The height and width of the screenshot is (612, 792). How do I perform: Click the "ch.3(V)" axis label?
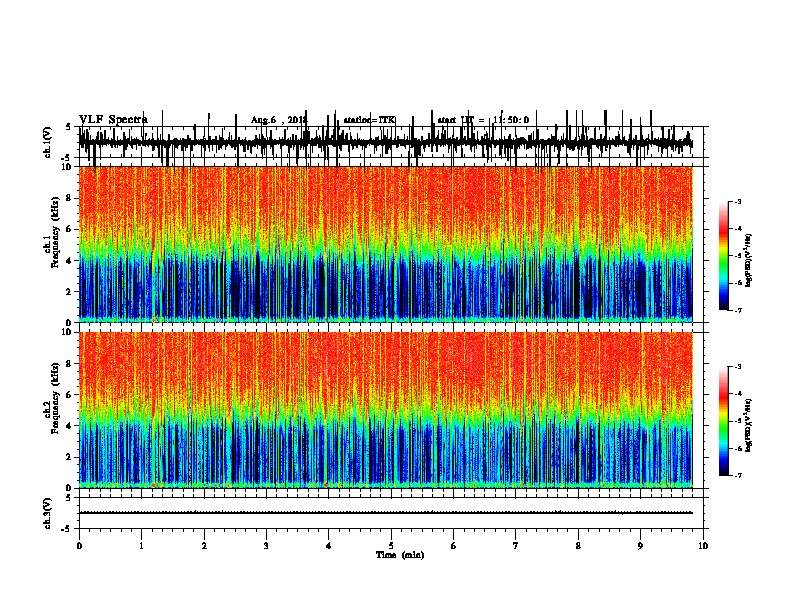click(48, 513)
